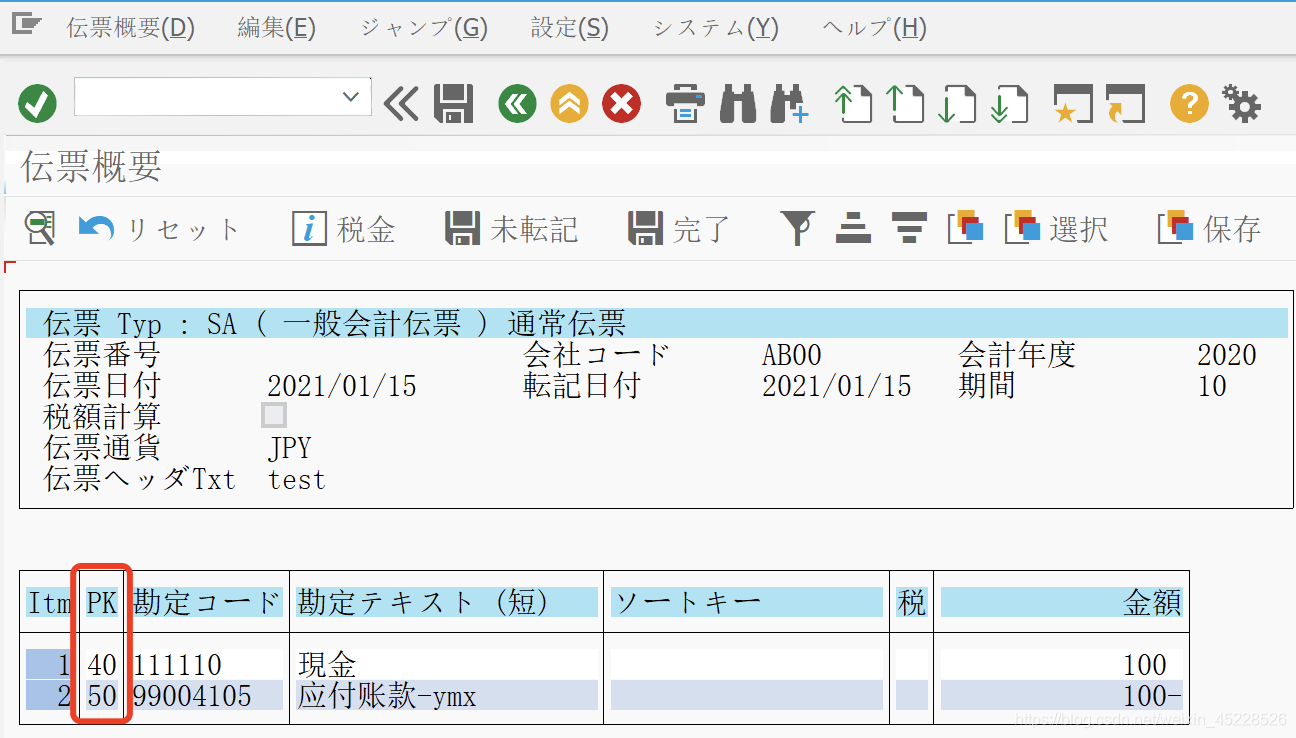Click the 勘定テキスト (短) column header
The height and width of the screenshot is (738, 1296).
[447, 602]
